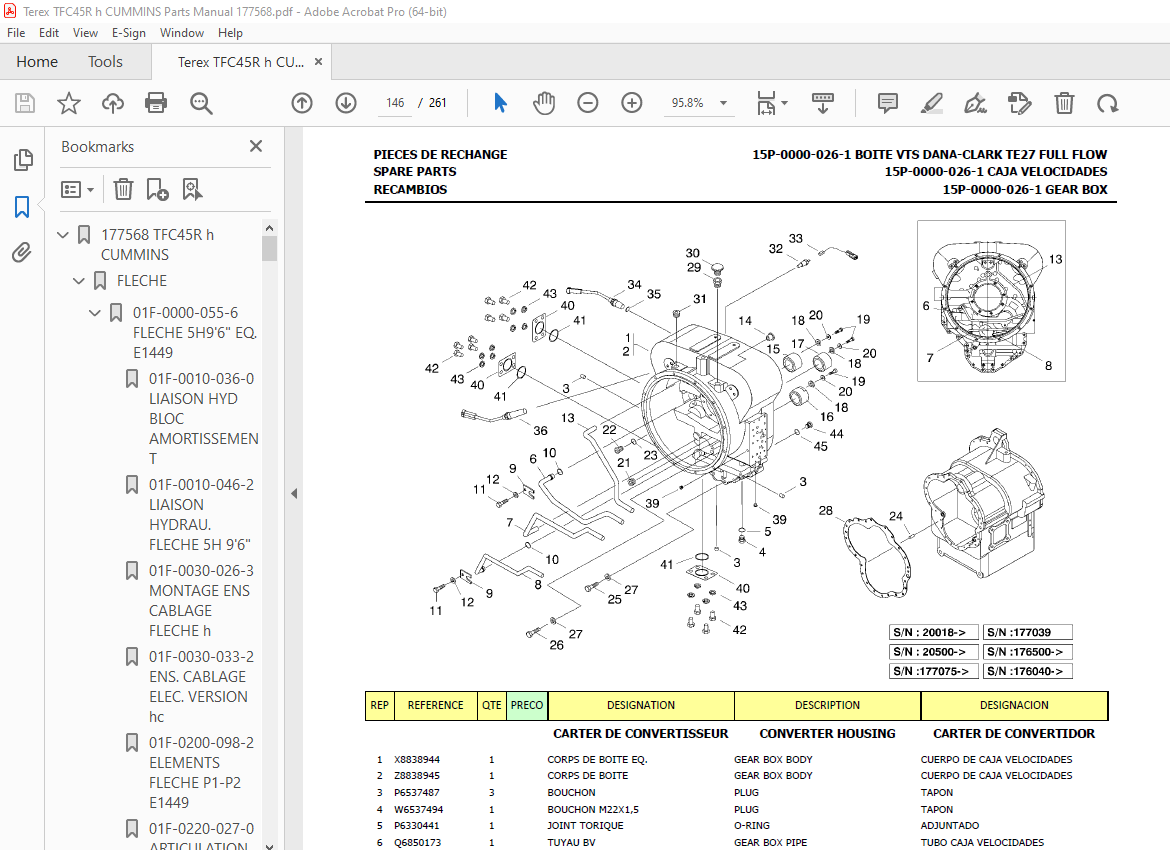The height and width of the screenshot is (850, 1170).
Task: Open bookmark 01F-0010-046-2 LIAISON HYDRAU.
Action: coord(201,515)
